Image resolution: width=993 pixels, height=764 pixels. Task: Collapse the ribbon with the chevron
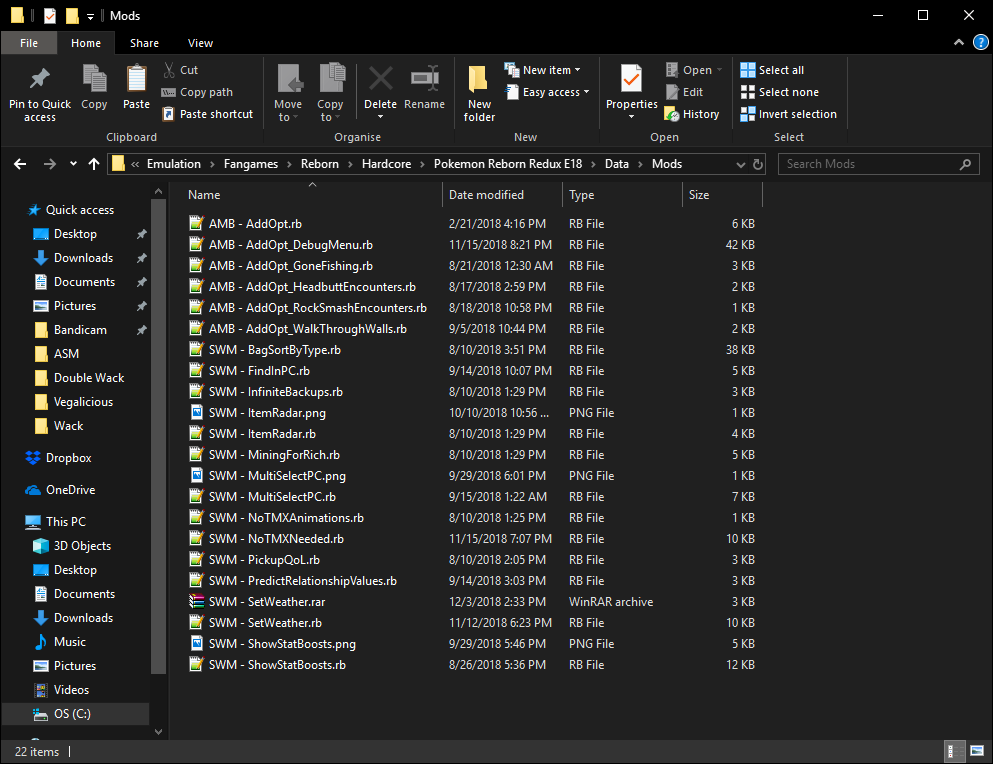point(959,42)
